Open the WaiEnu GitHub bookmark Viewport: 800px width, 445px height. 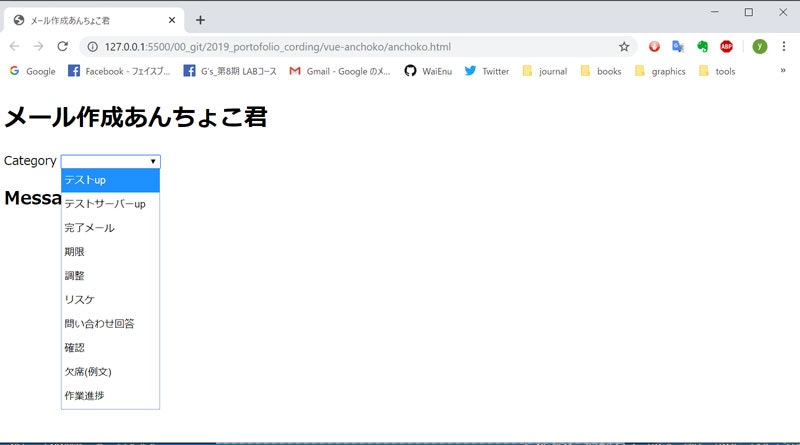pos(429,71)
